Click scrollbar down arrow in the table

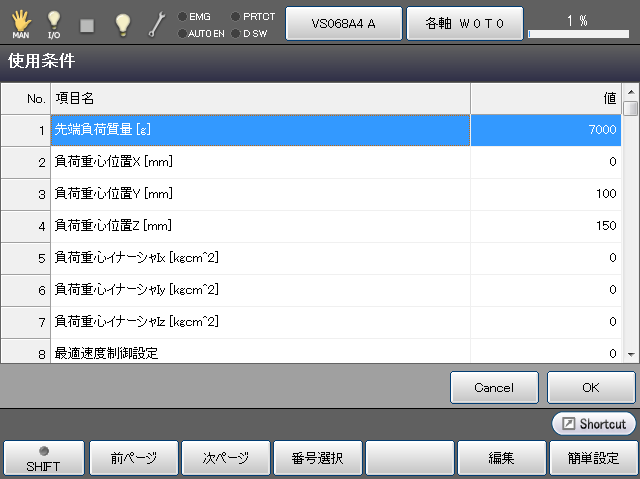(x=630, y=354)
